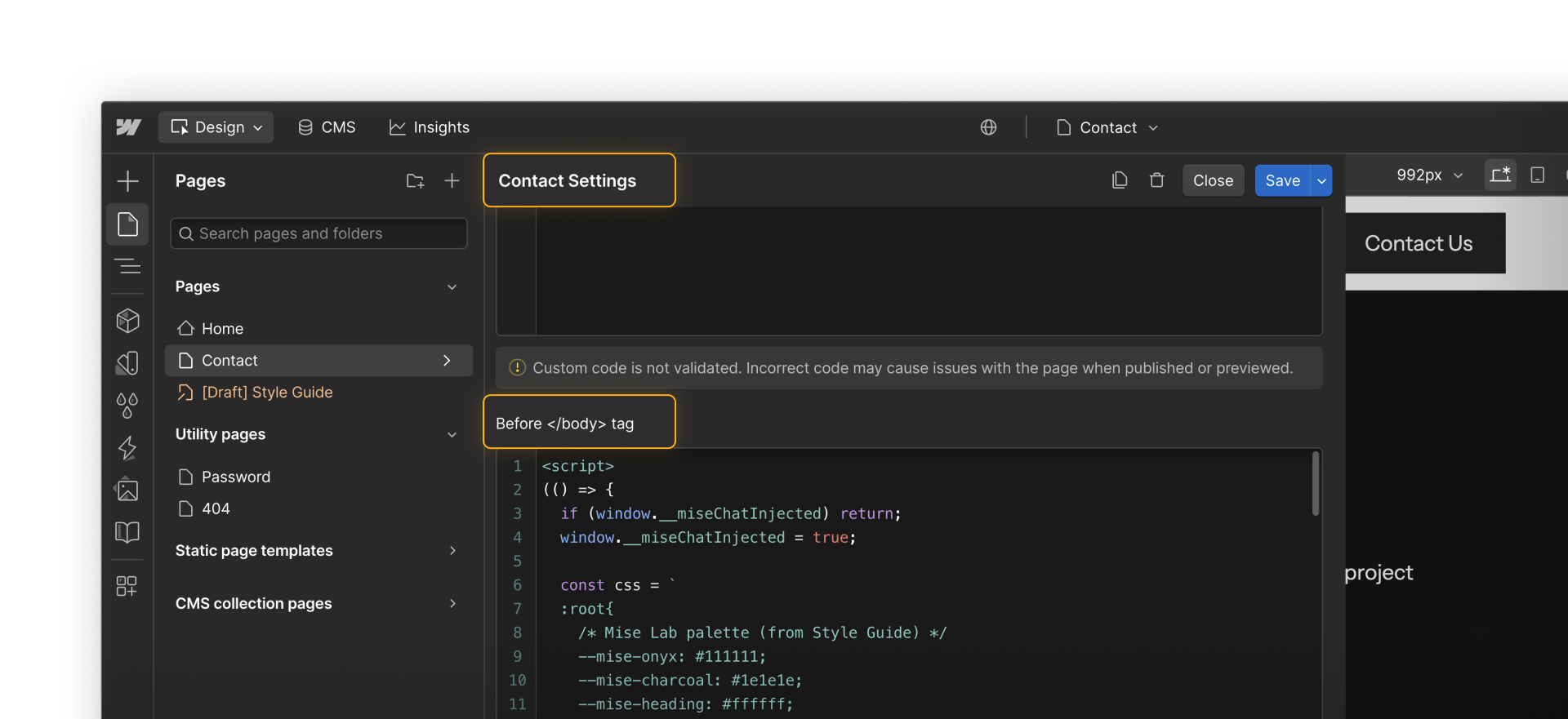Screen dimensions: 1568x719
Task: Open the Assets image icon
Action: 127,490
